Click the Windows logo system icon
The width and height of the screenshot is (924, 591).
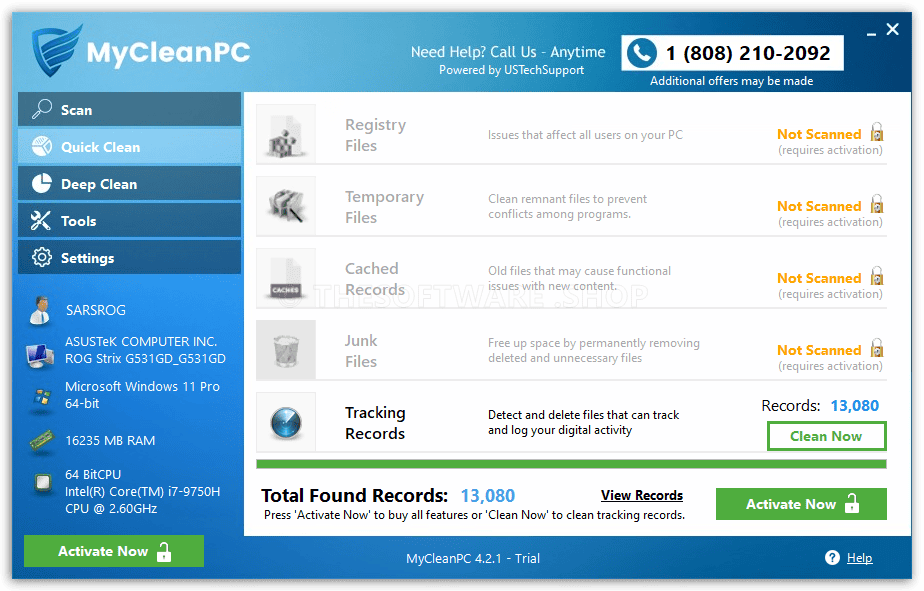(x=41, y=397)
